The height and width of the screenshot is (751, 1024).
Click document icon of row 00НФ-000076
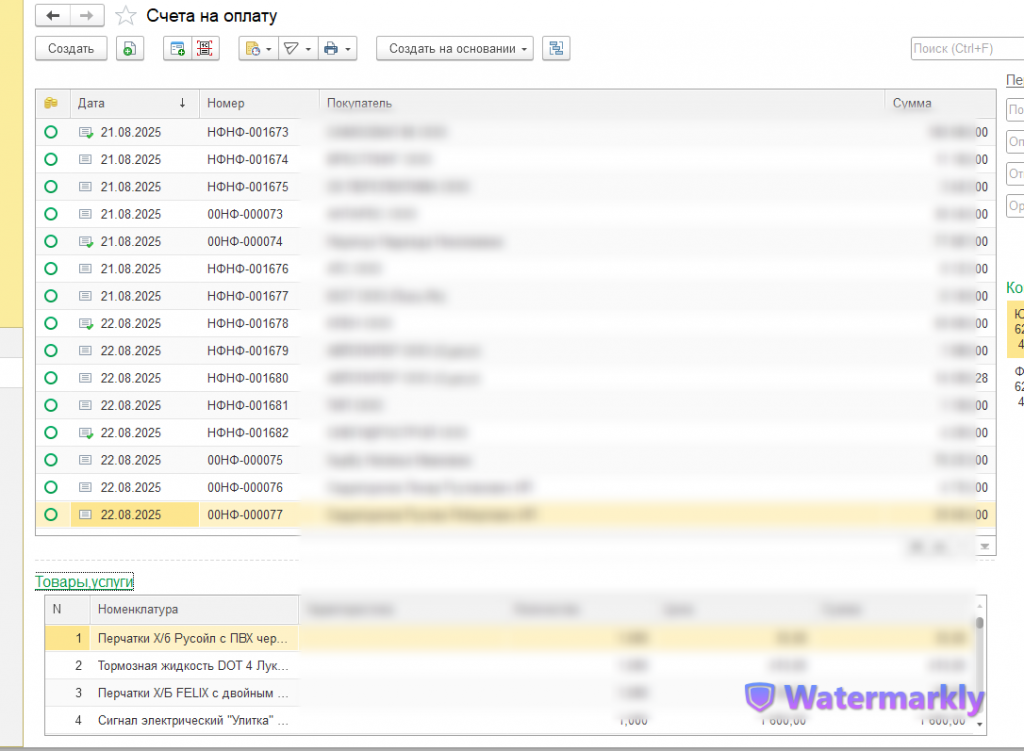[85, 488]
